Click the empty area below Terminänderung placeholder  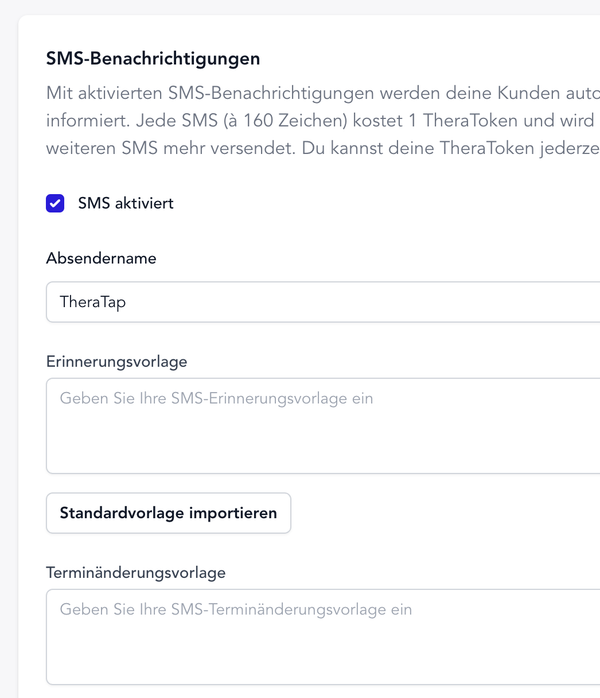(x=320, y=655)
